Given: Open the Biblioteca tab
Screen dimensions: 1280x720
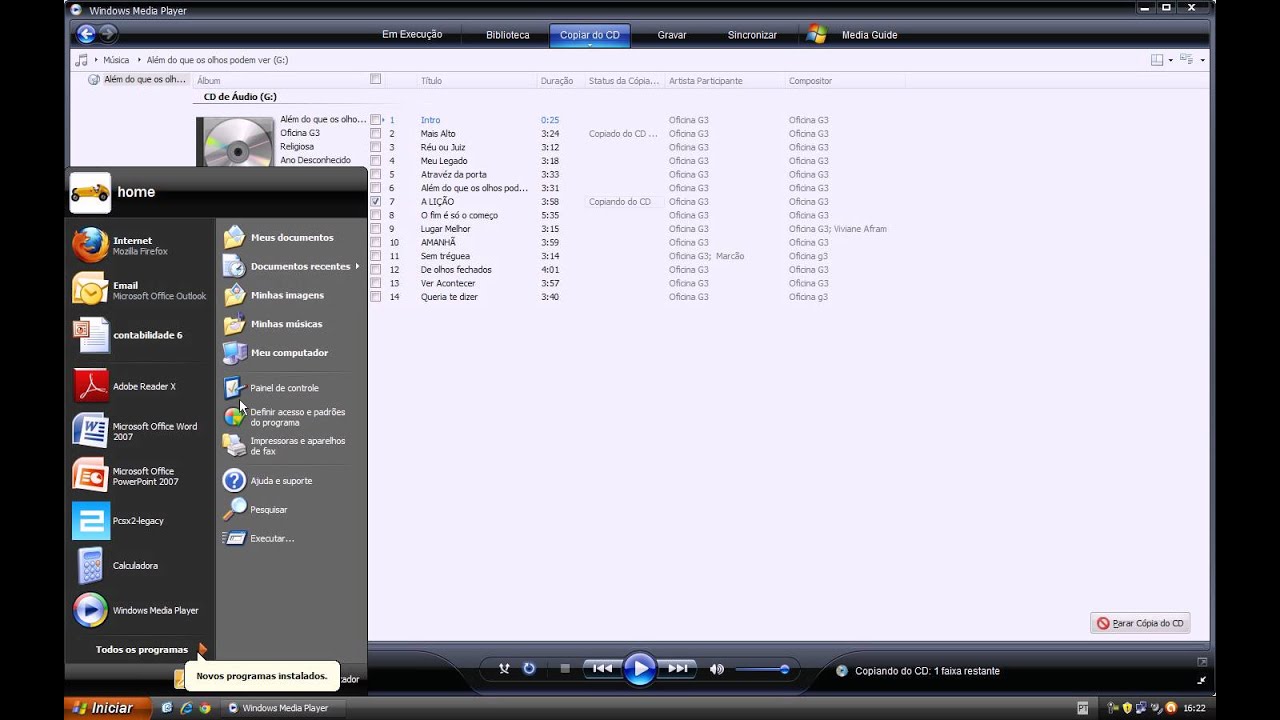Looking at the screenshot, I should (x=508, y=35).
